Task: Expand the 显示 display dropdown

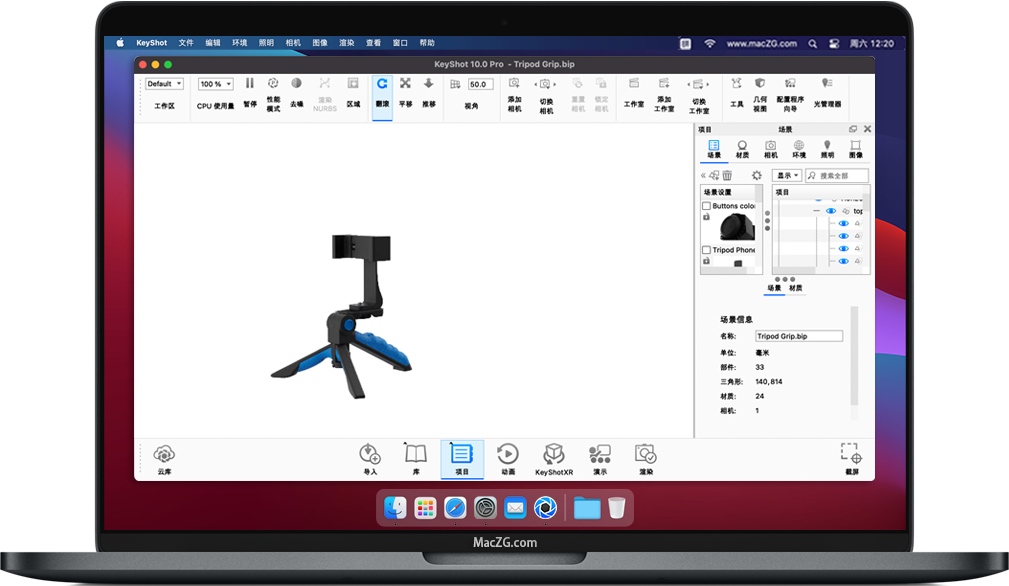Action: [786, 175]
